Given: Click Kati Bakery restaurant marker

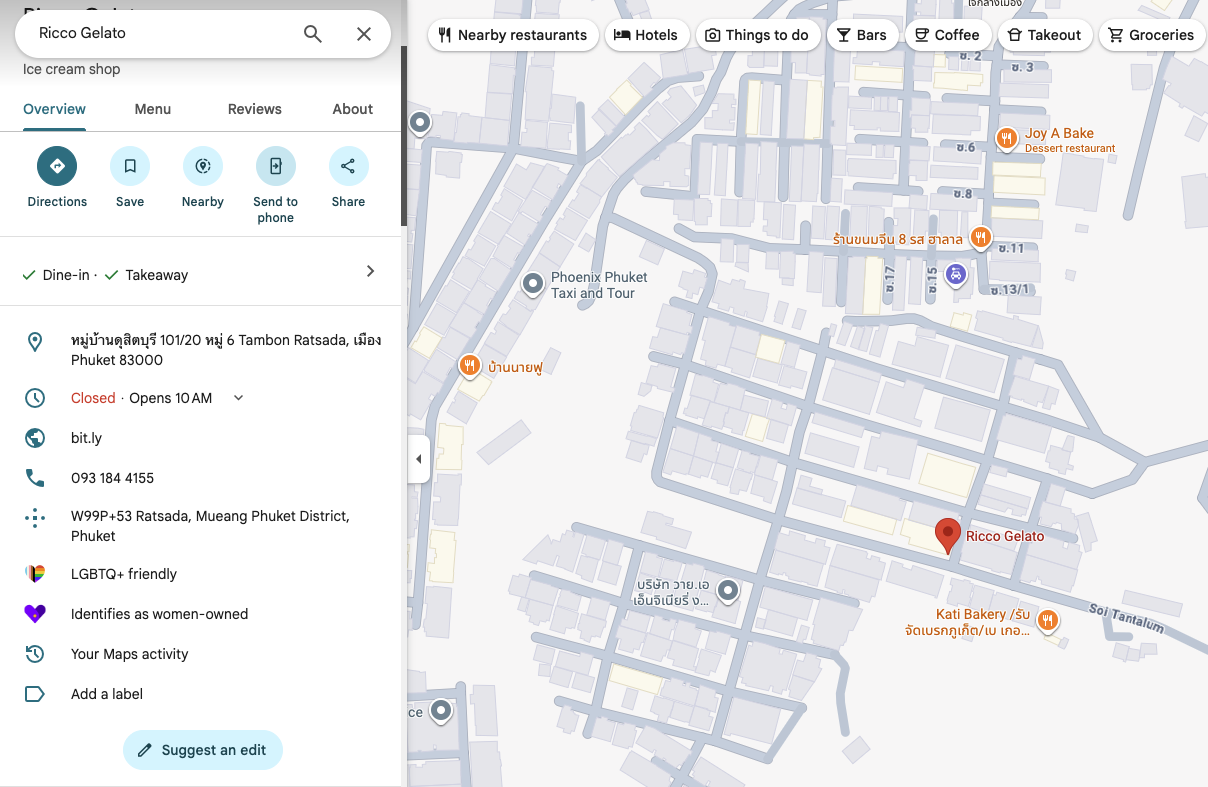Looking at the screenshot, I should pos(1048,620).
